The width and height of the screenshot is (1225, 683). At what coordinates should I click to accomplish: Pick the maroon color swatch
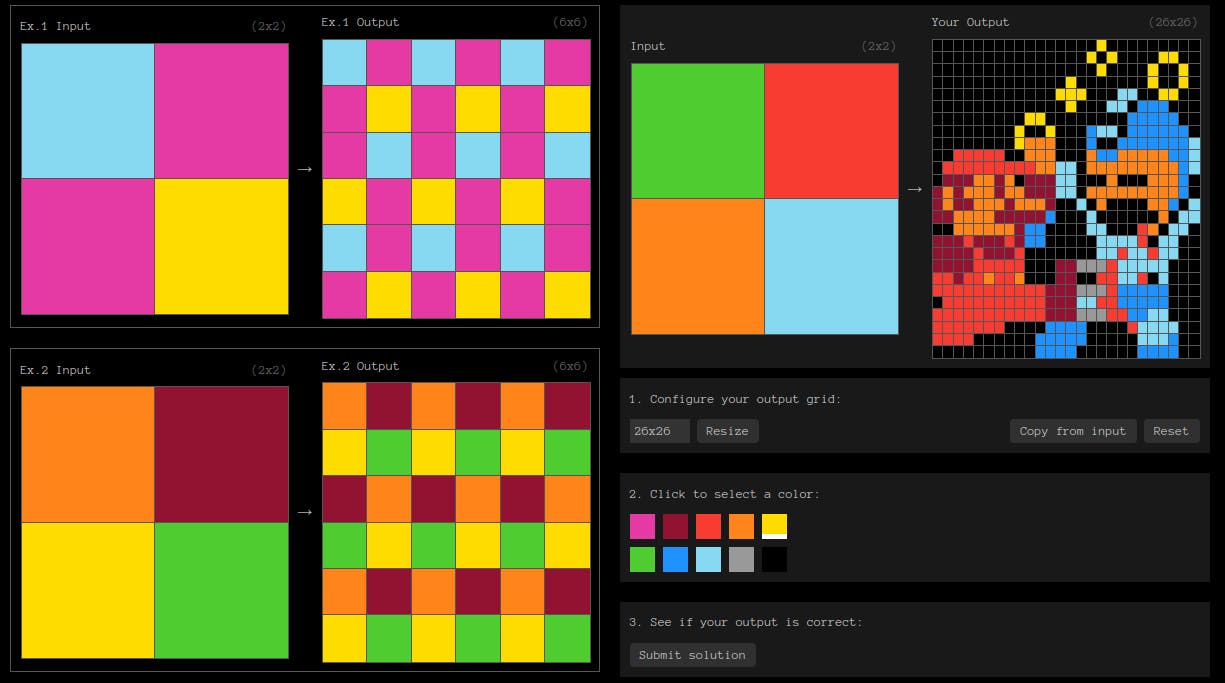pos(675,526)
